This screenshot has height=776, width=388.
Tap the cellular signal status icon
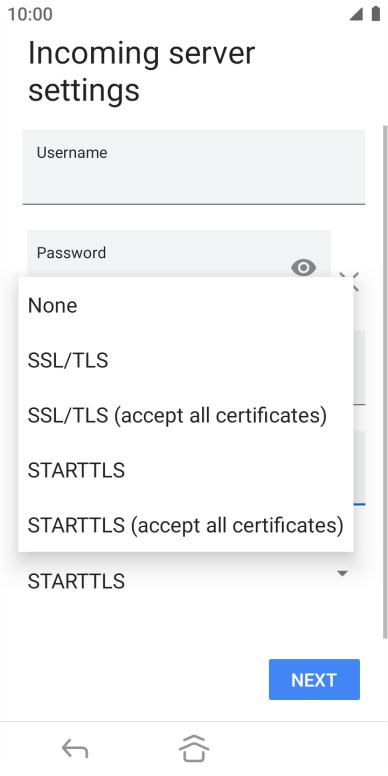pyautogui.click(x=355, y=14)
